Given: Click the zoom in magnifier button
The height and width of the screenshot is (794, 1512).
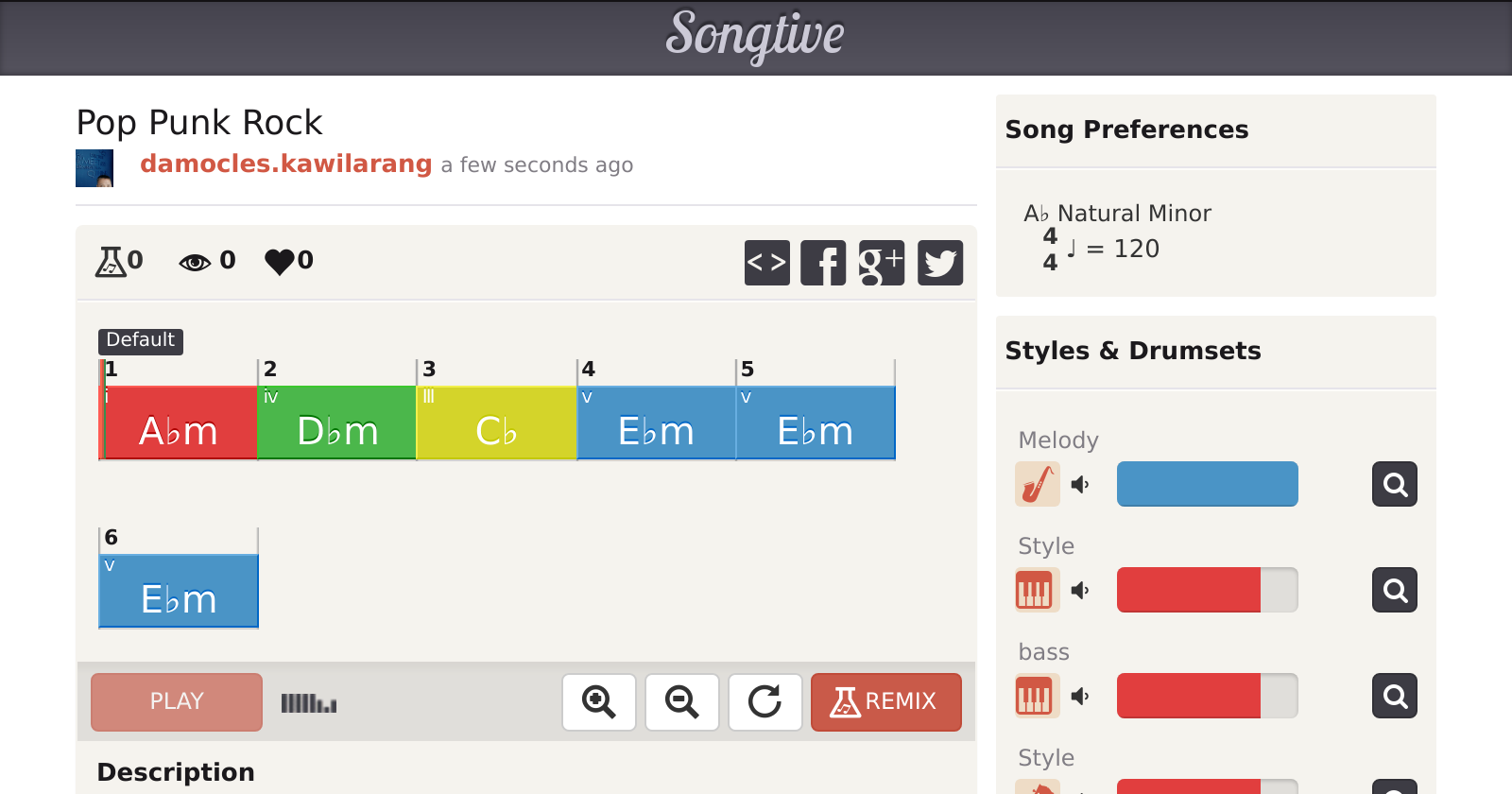Looking at the screenshot, I should (599, 702).
